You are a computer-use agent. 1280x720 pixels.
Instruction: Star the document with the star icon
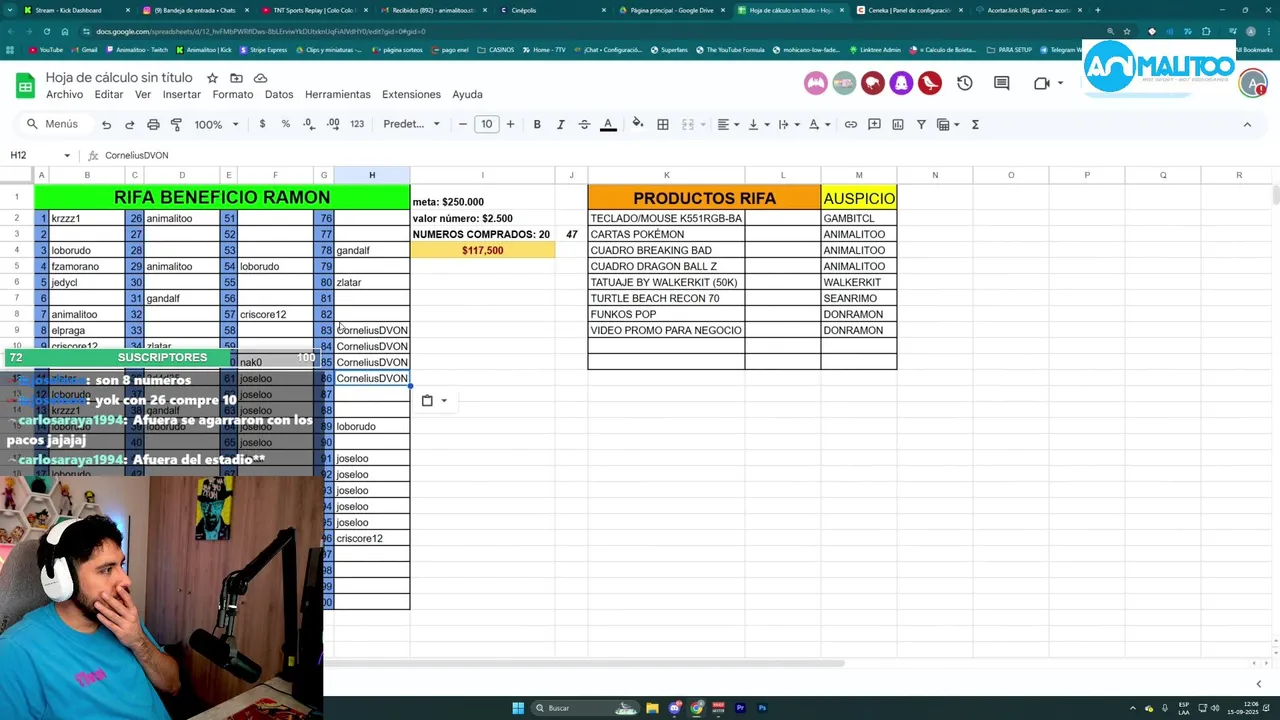212,78
